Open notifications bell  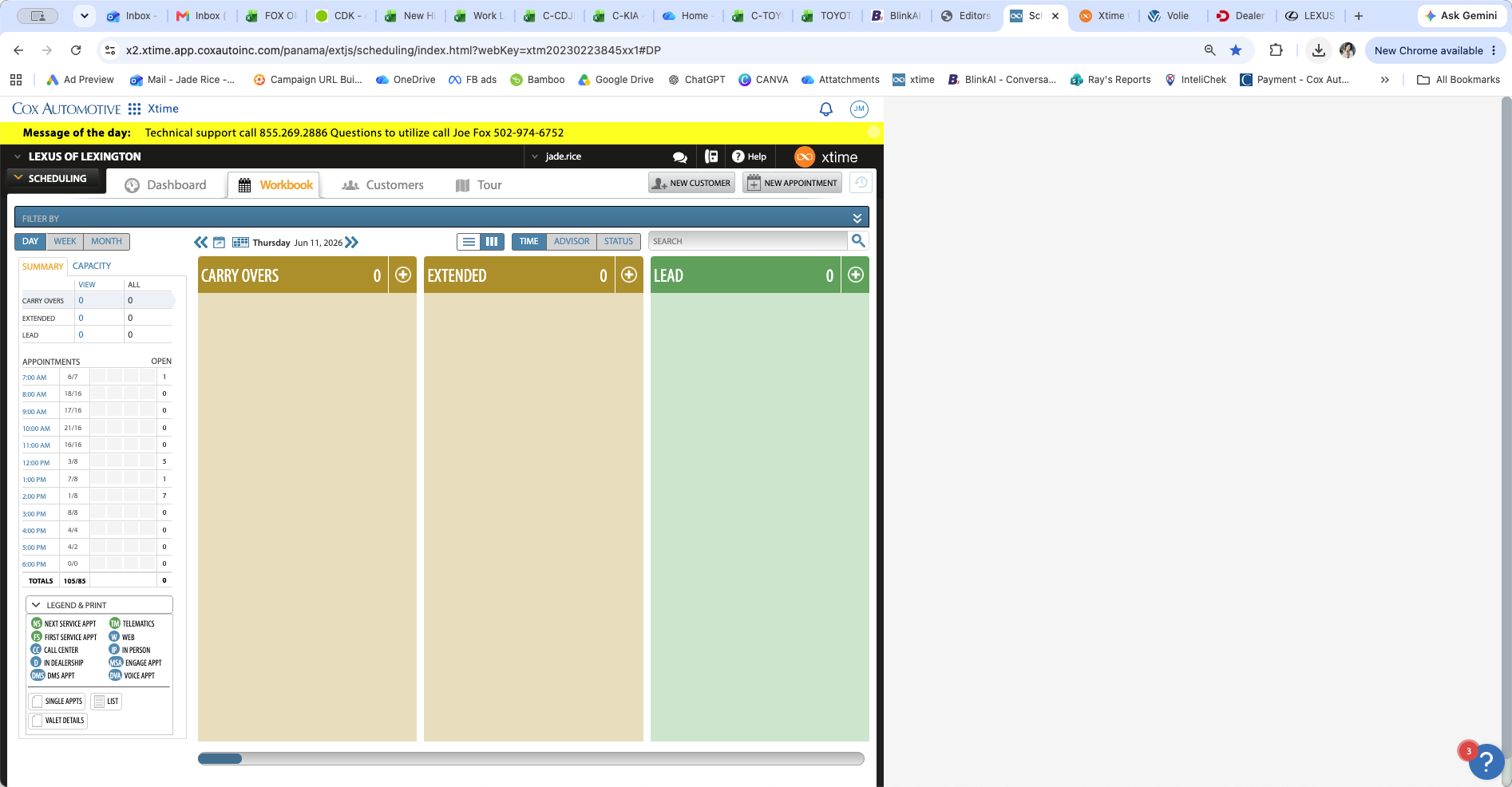(x=826, y=109)
